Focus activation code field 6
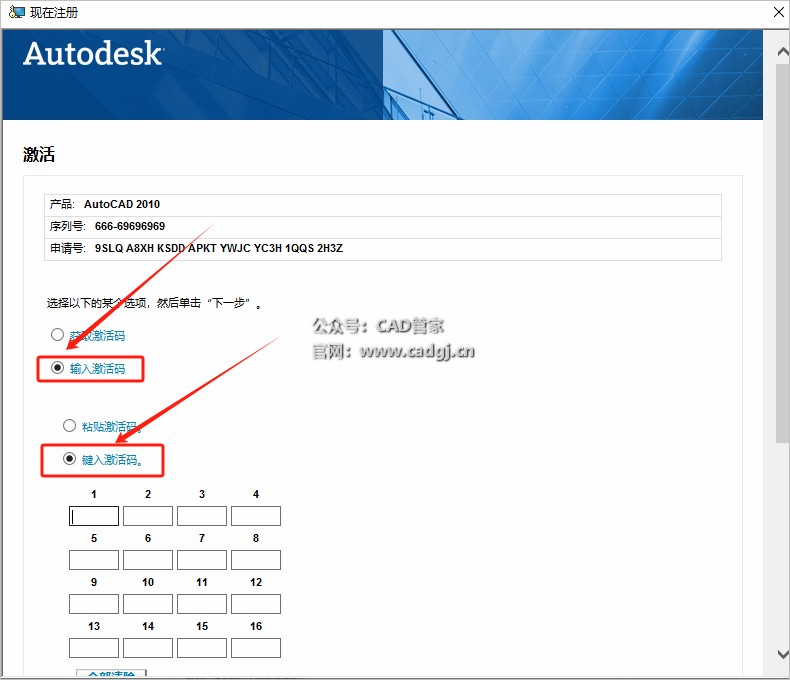The image size is (790, 680). pyautogui.click(x=148, y=560)
